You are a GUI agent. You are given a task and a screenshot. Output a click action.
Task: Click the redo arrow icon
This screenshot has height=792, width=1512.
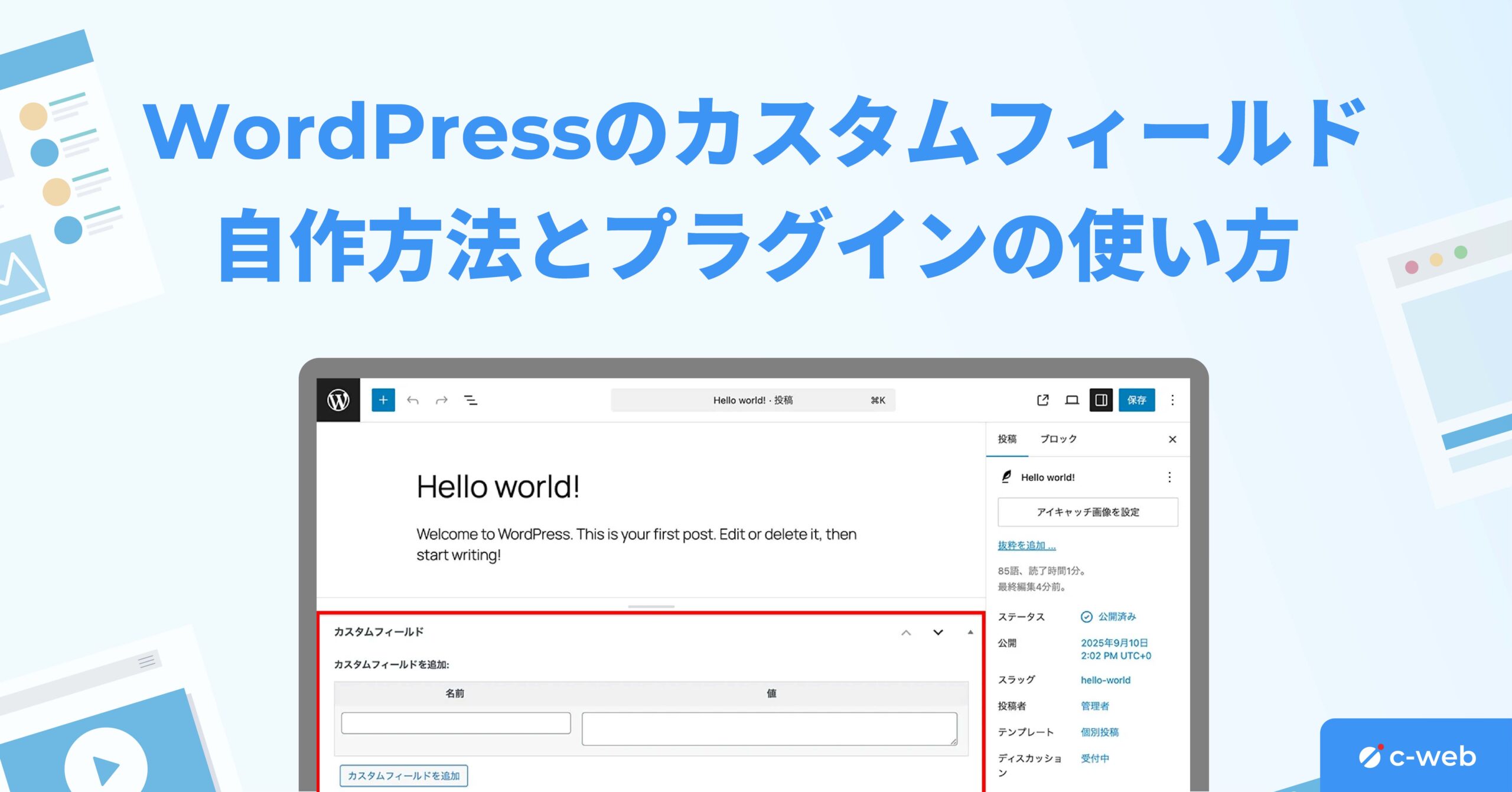click(441, 400)
